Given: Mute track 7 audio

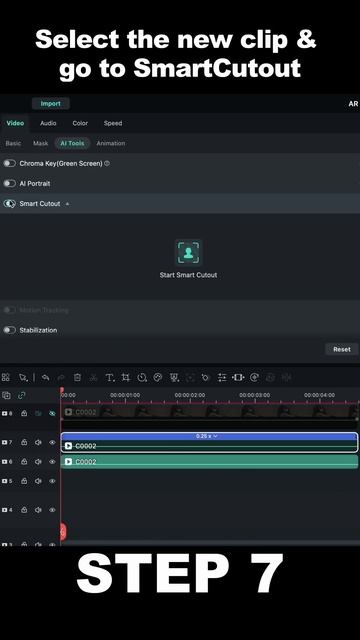Looking at the screenshot, I should pyautogui.click(x=38, y=442).
